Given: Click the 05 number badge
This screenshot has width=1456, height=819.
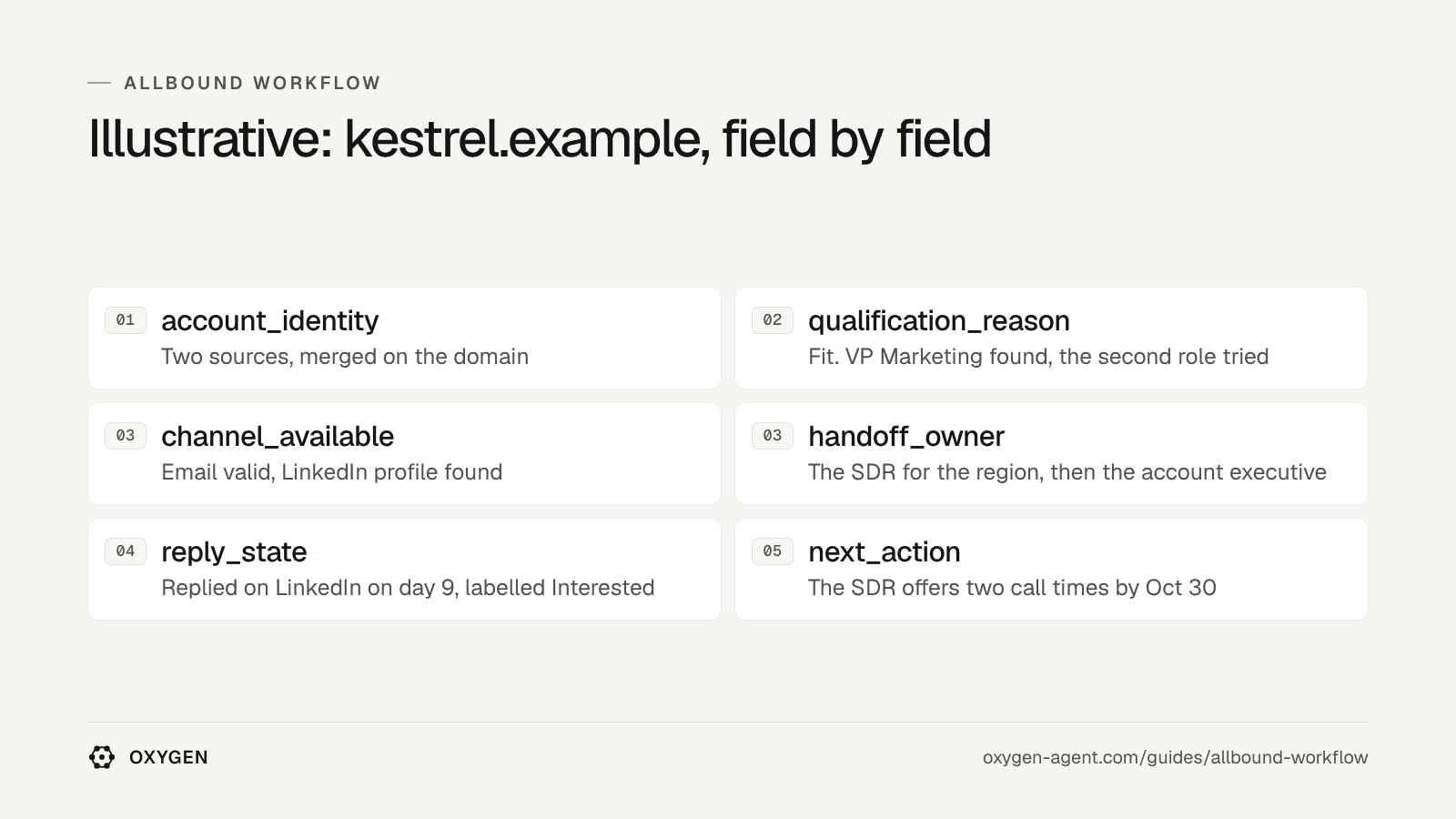Looking at the screenshot, I should (773, 551).
